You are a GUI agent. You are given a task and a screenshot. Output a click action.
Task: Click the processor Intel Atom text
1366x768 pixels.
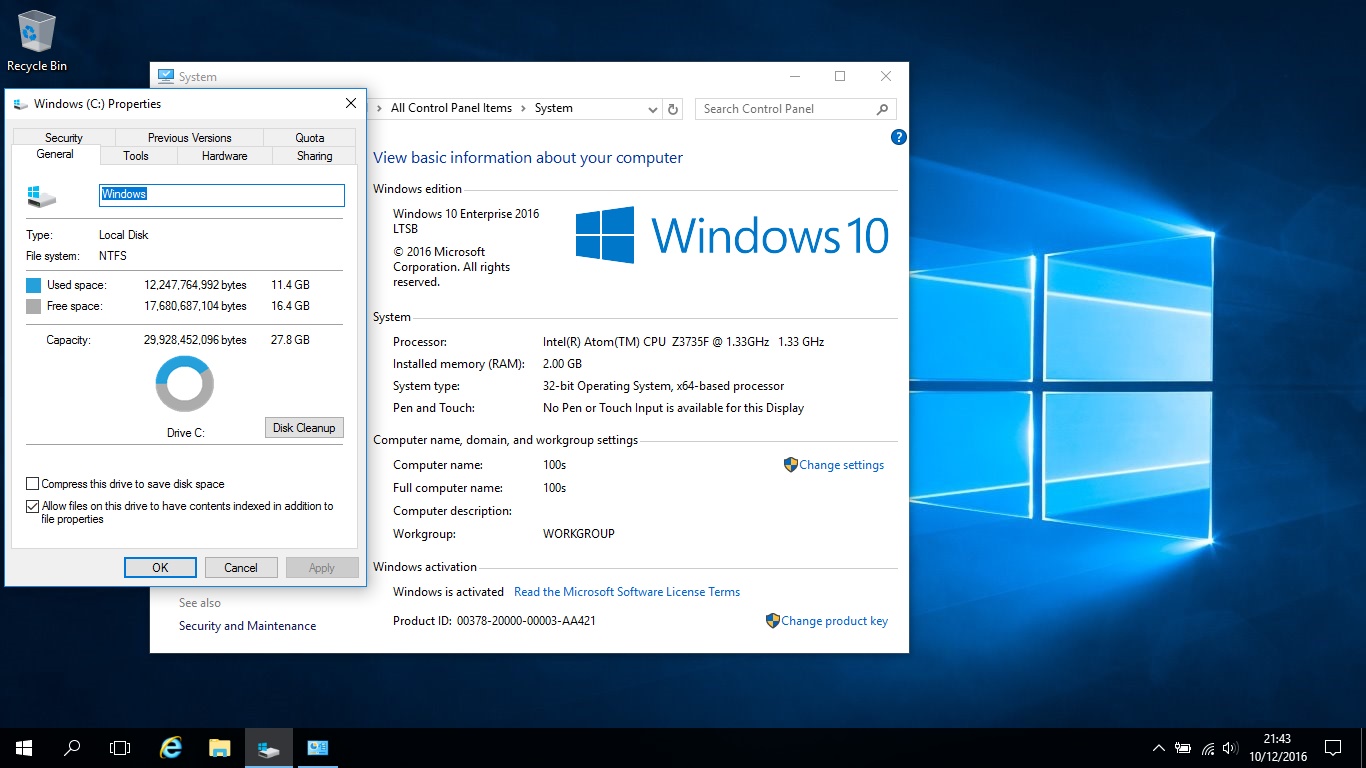683,342
